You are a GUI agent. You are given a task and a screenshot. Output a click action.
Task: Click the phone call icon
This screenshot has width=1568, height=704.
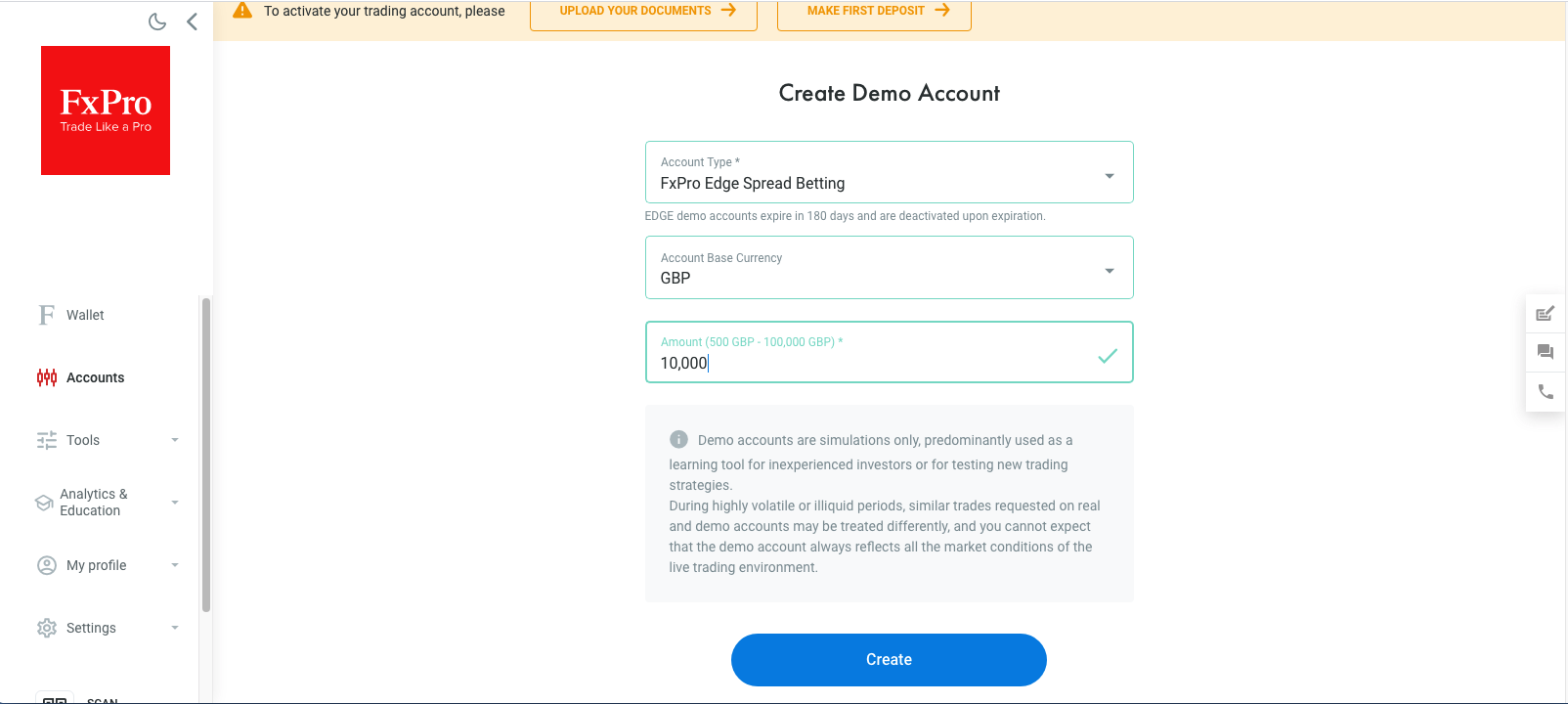pyautogui.click(x=1546, y=392)
